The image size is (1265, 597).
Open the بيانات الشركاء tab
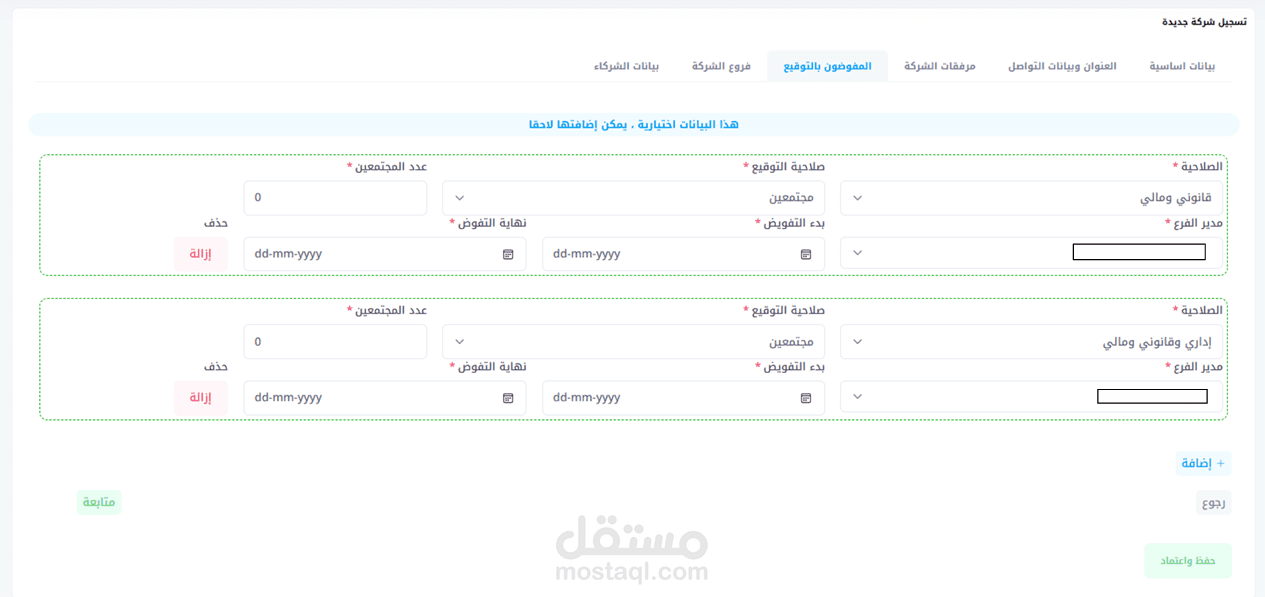(626, 66)
